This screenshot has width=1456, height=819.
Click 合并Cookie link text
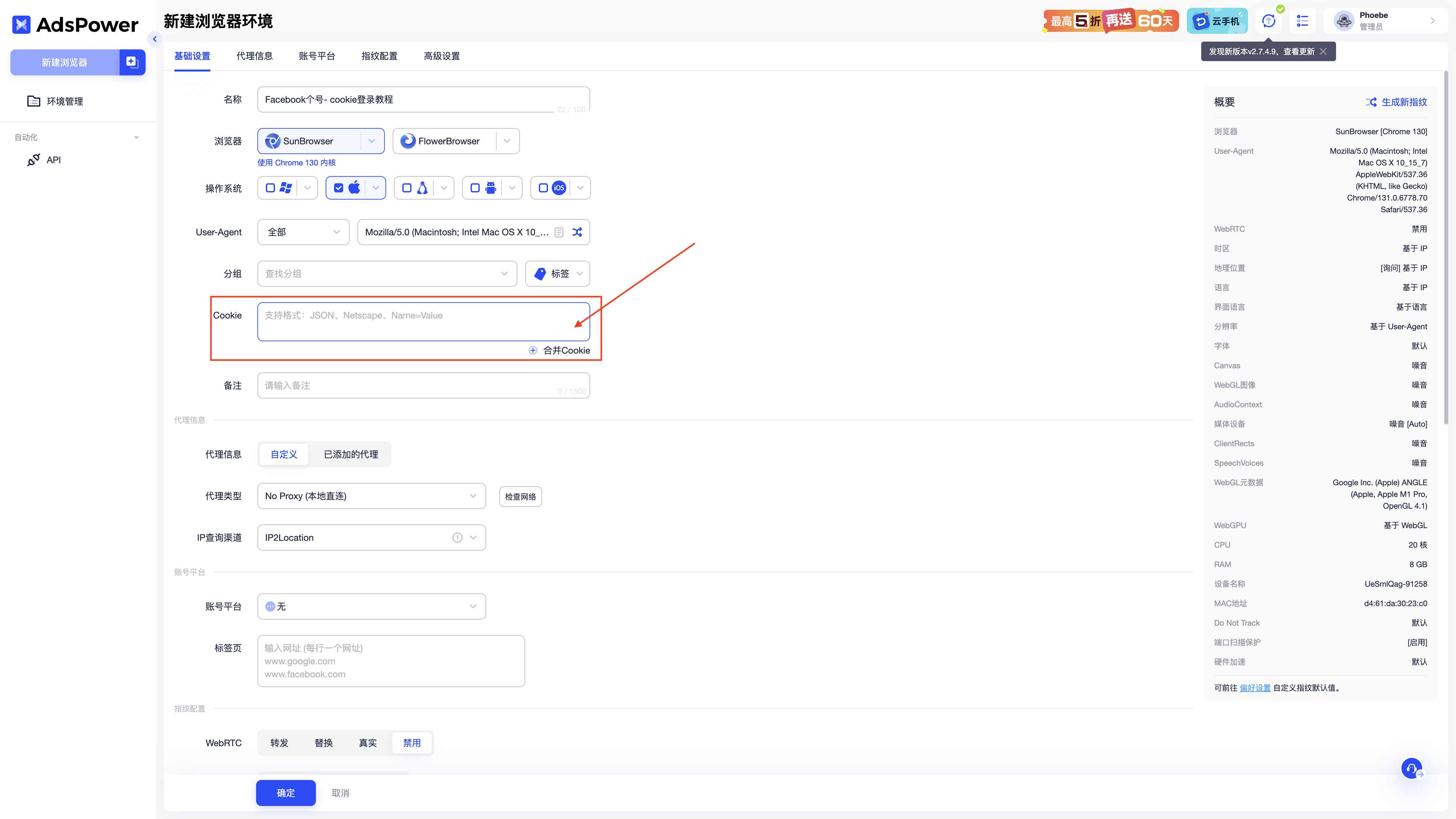click(x=566, y=350)
